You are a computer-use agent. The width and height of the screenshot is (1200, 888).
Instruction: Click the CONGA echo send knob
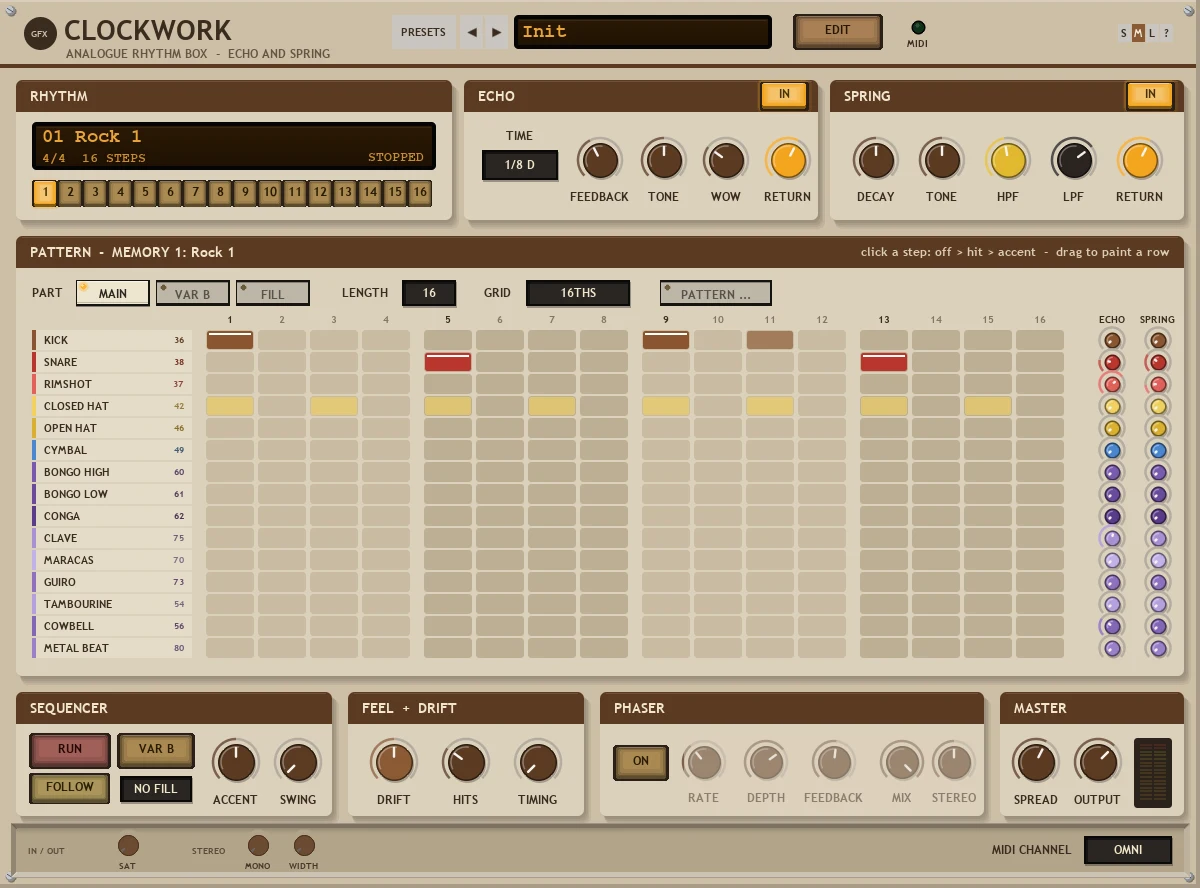coord(1112,516)
